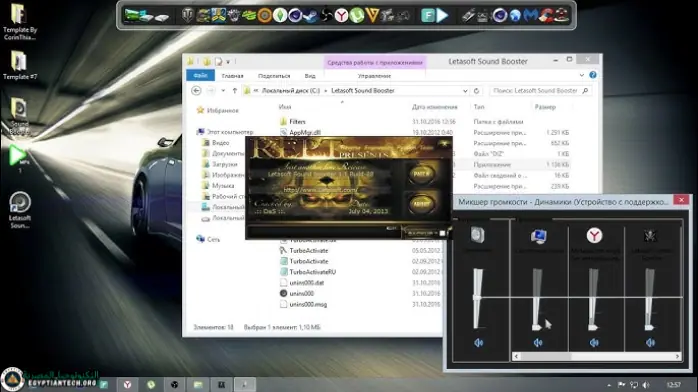The width and height of the screenshot is (698, 392).
Task: Open Steam from the top dock
Action: click(310, 16)
